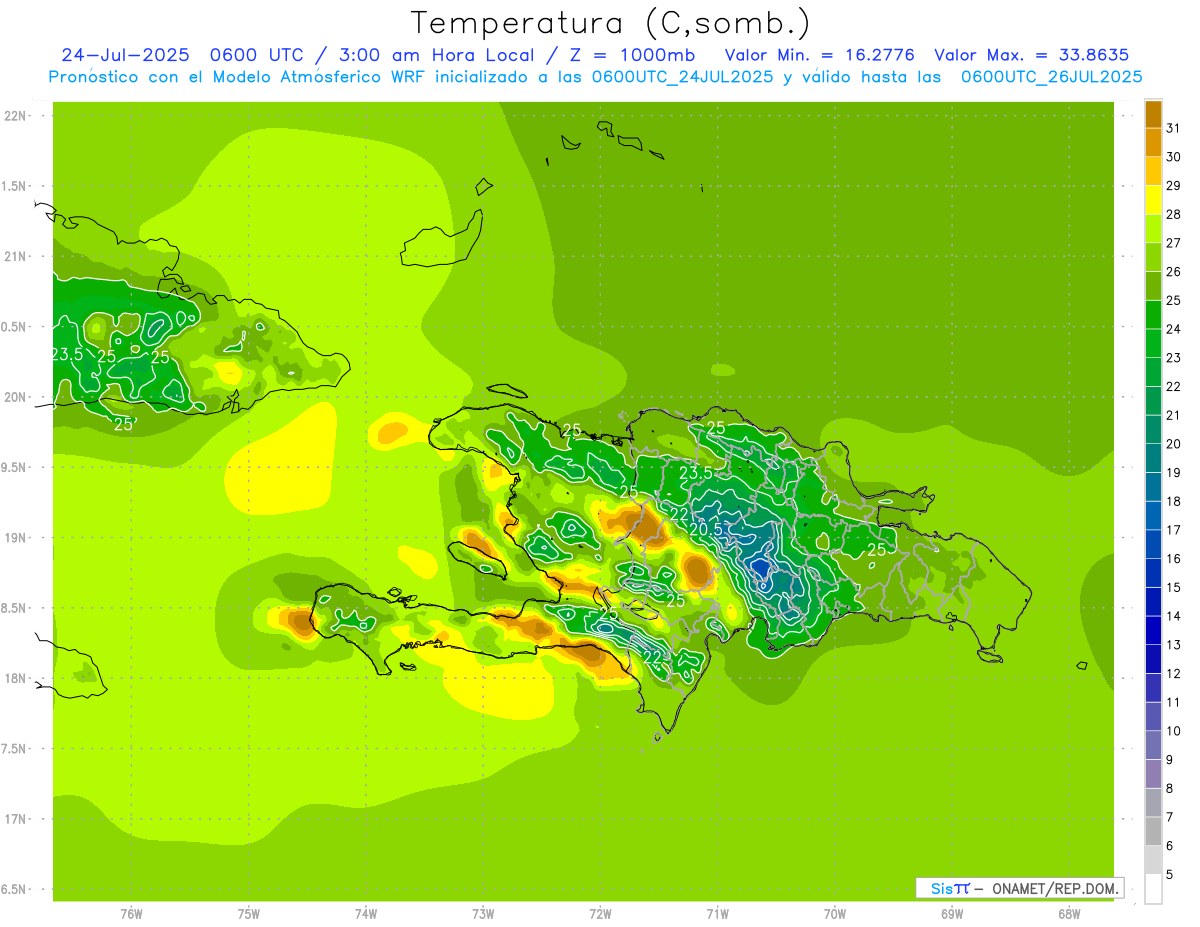Click 'Pronóstico con el Modelo Atmósferico WRF' text

click(239, 77)
